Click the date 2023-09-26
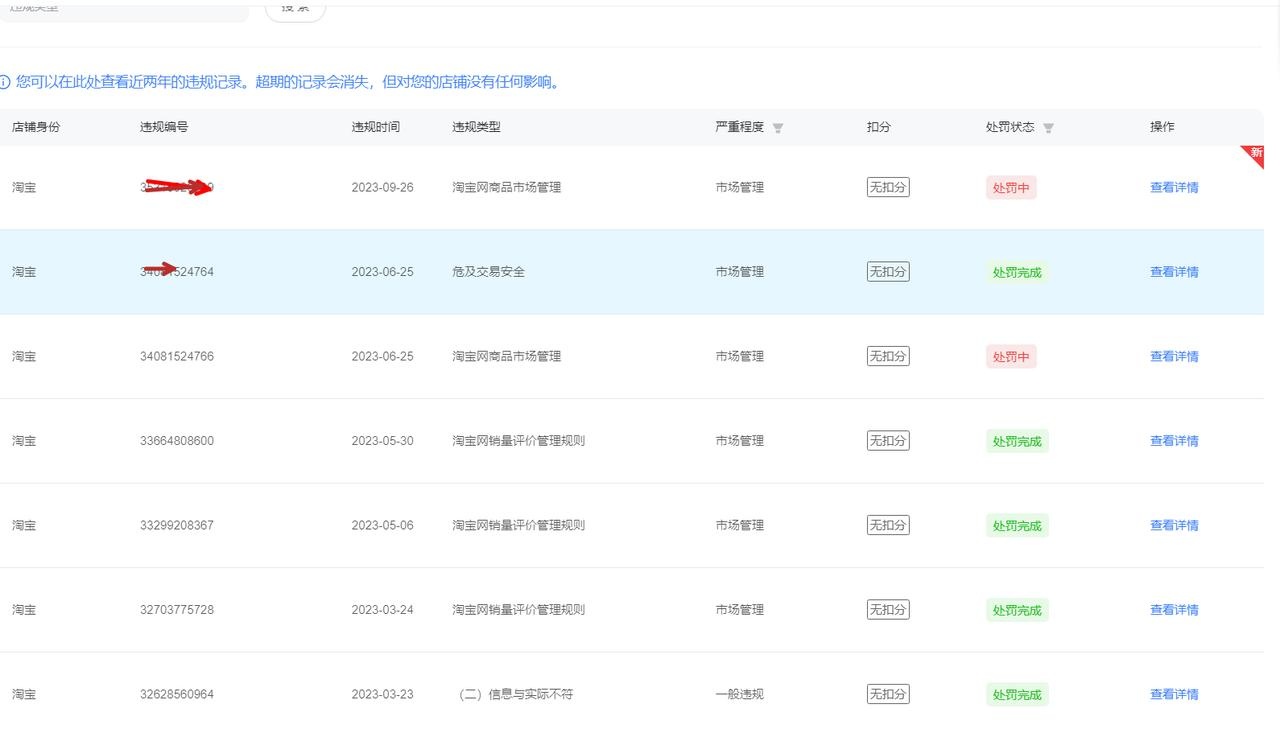Viewport: 1280px width, 733px height. [x=382, y=187]
